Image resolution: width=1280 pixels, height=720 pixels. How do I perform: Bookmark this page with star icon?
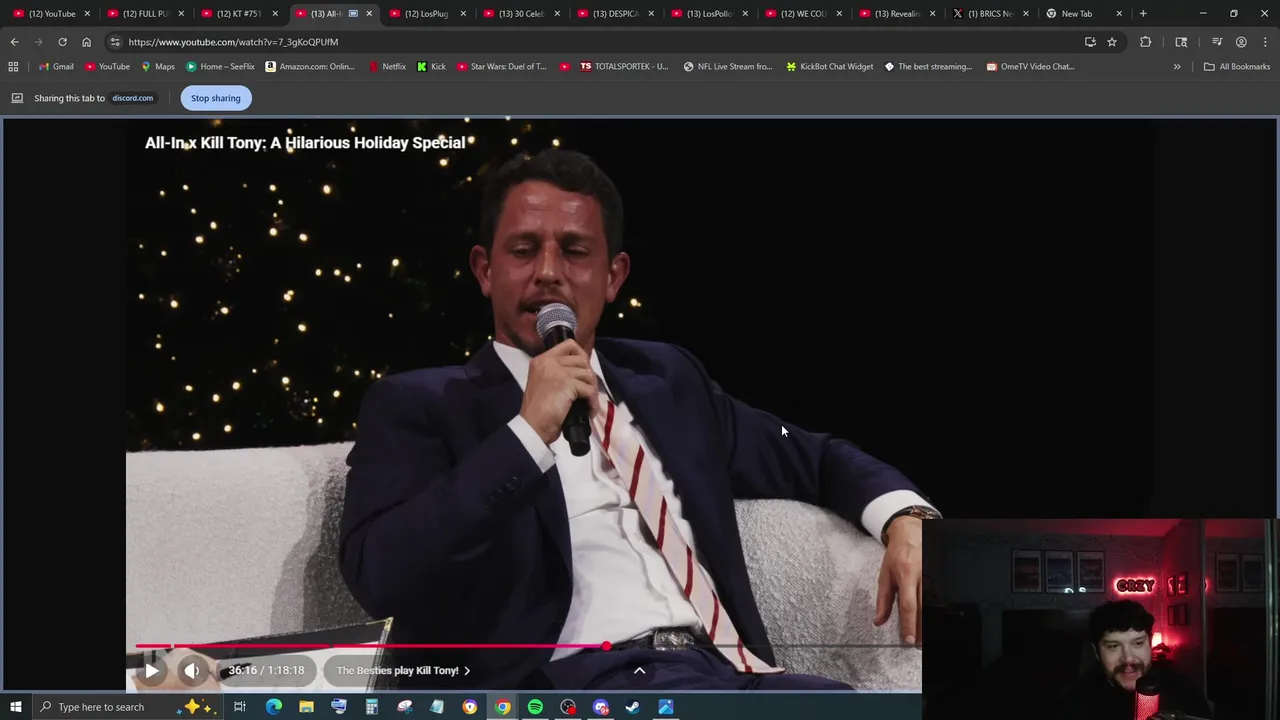click(x=1112, y=42)
